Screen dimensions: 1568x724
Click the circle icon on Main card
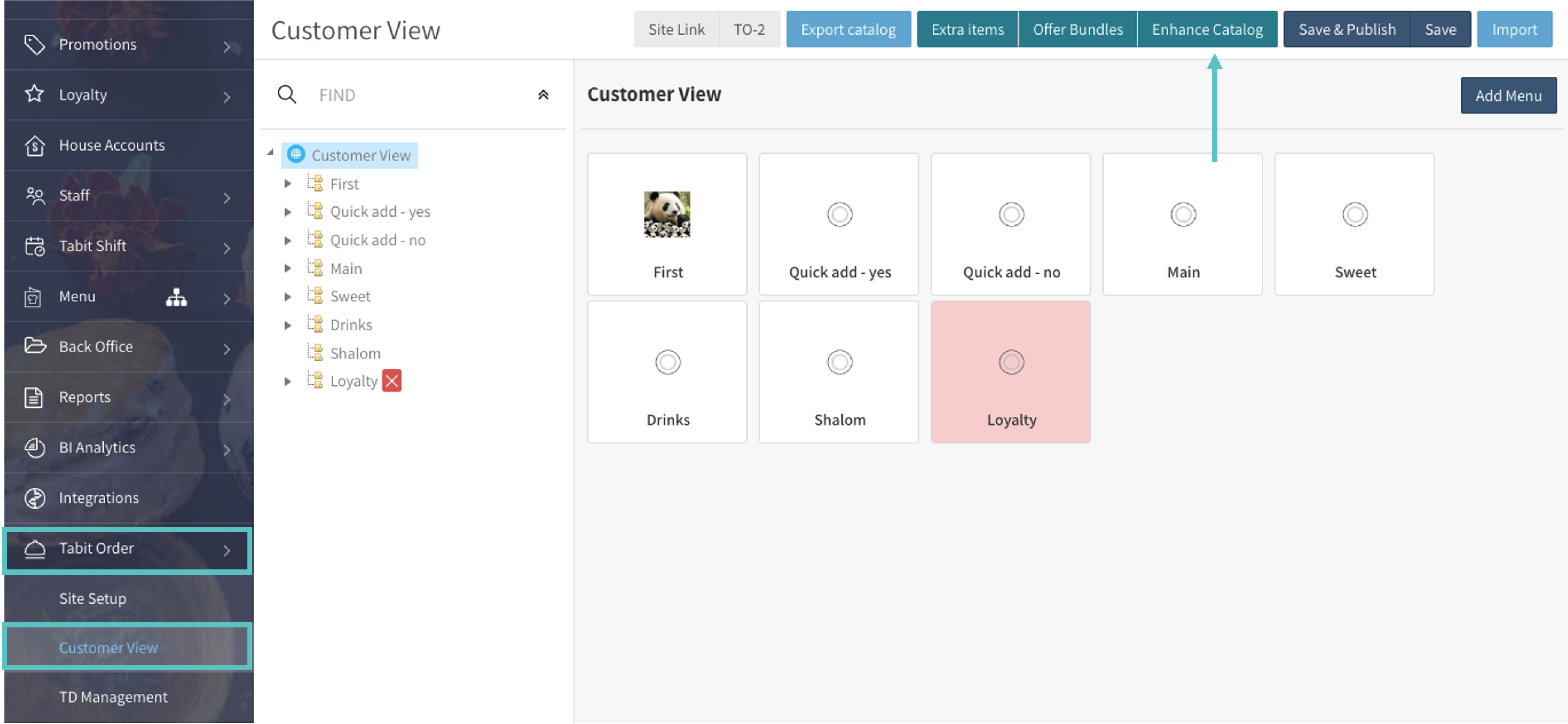click(1183, 214)
